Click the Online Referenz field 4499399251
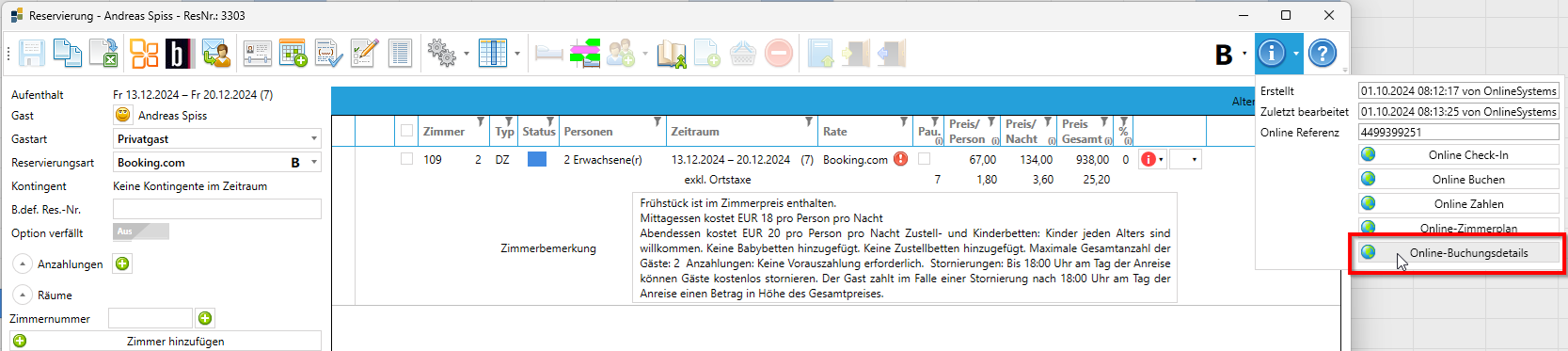 coord(1459,132)
